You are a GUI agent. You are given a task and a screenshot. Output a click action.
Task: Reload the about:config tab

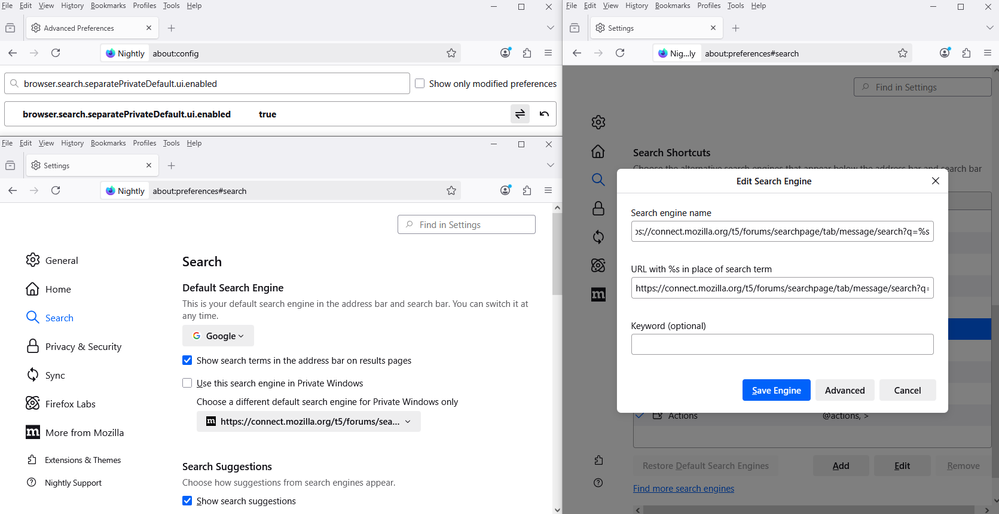tap(56, 53)
